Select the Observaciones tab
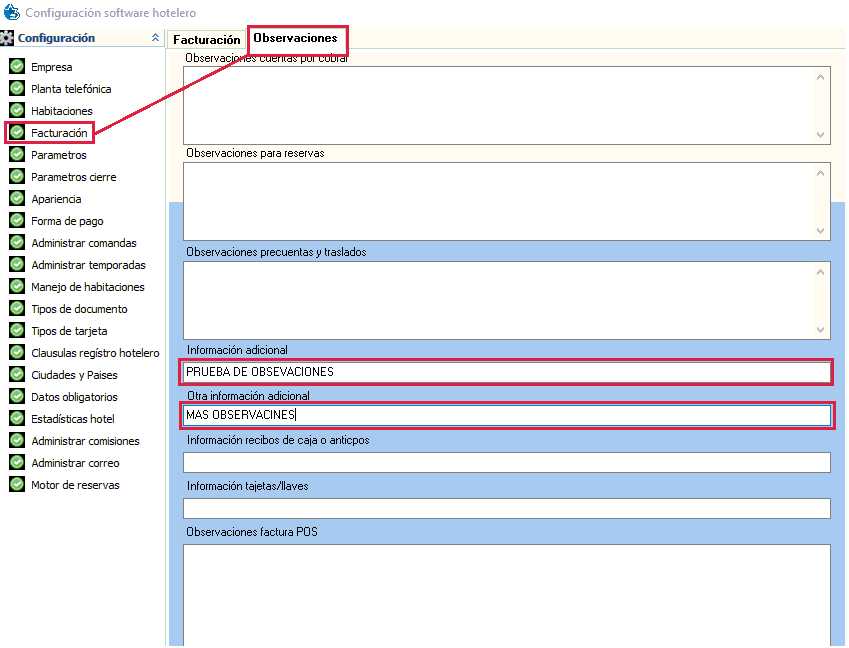Image resolution: width=849 pixels, height=648 pixels. pyautogui.click(x=296, y=39)
